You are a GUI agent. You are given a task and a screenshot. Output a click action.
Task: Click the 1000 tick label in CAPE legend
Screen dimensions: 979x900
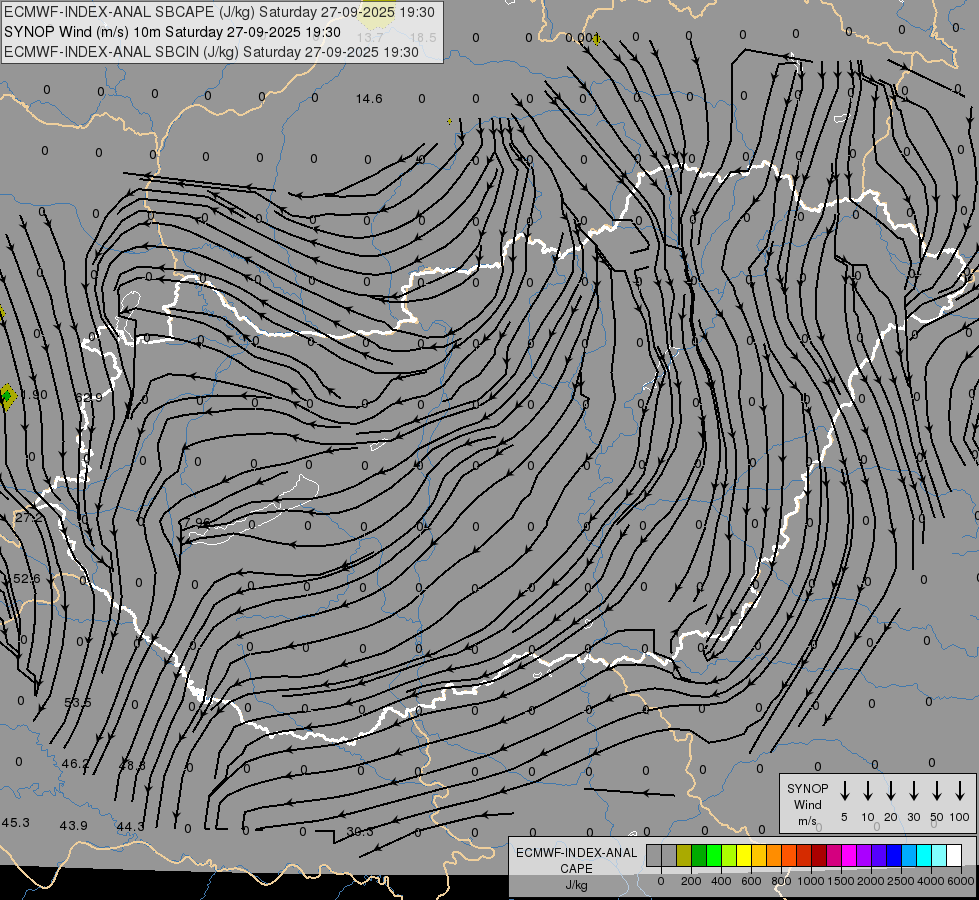click(x=810, y=881)
